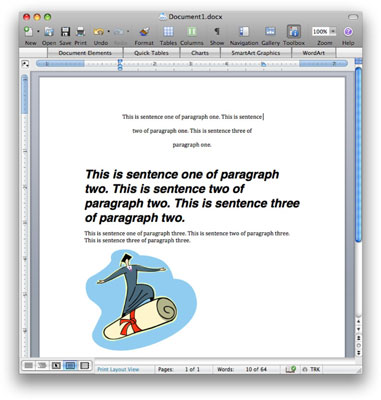Open the Quick Tables tab
The image size is (381, 400).
151,53
